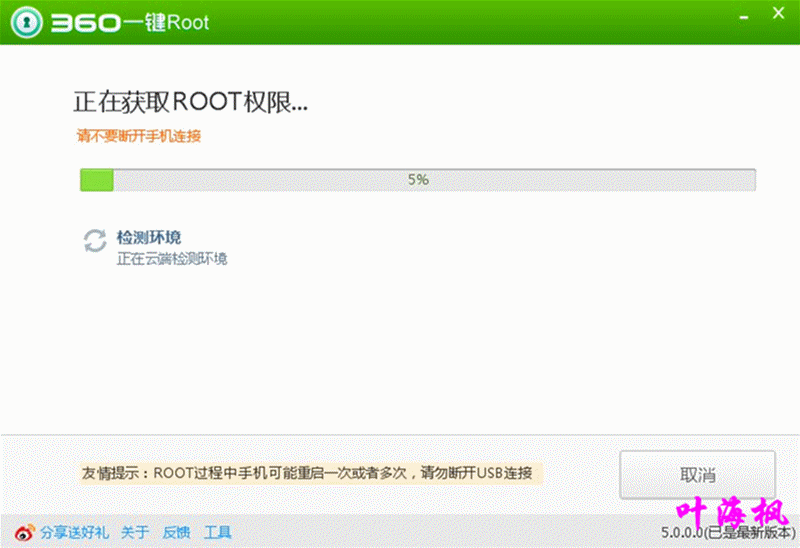Cancel rooting with the 取消 button
The height and width of the screenshot is (548, 800).
click(697, 475)
